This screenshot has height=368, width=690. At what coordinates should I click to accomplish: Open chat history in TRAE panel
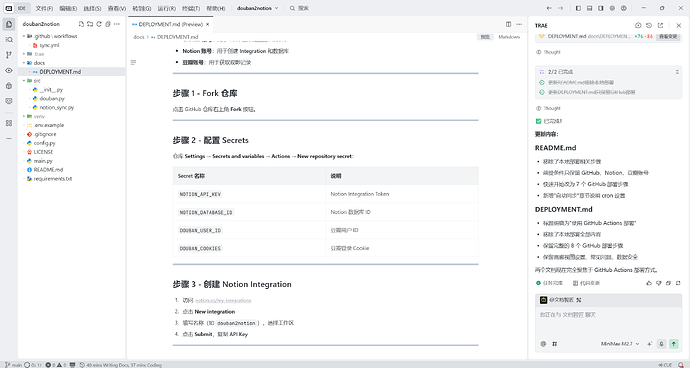click(649, 26)
